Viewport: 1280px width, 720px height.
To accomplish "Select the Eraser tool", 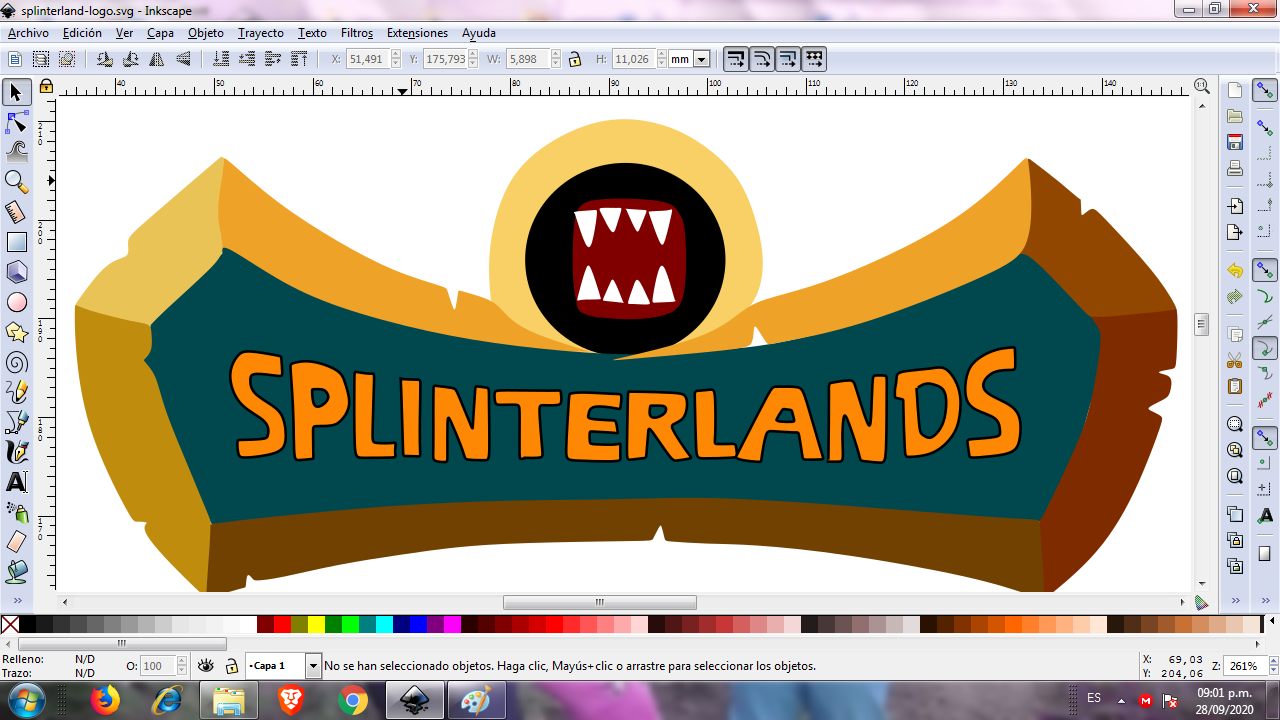I will click(x=16, y=542).
